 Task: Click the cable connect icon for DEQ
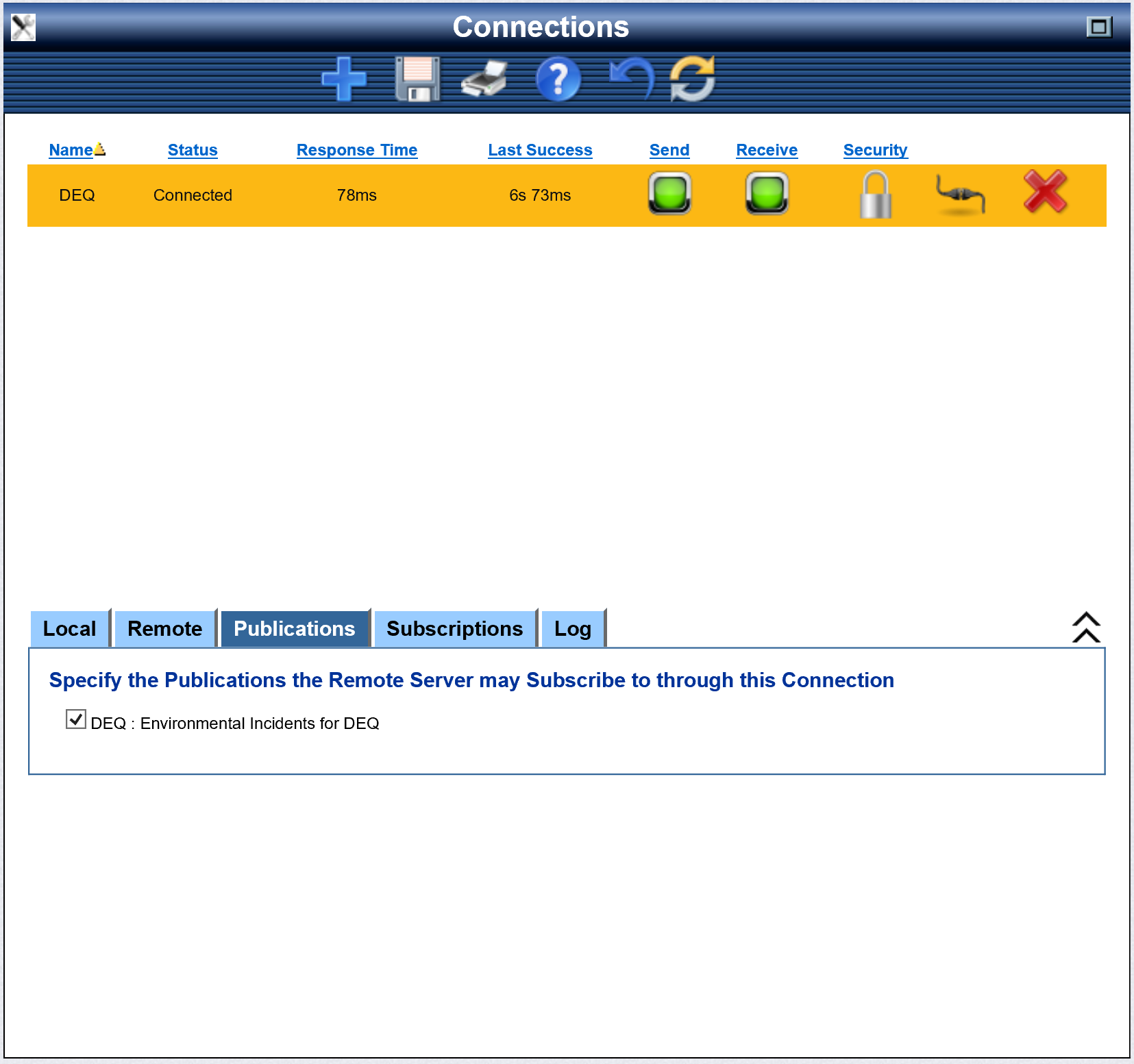coord(960,195)
